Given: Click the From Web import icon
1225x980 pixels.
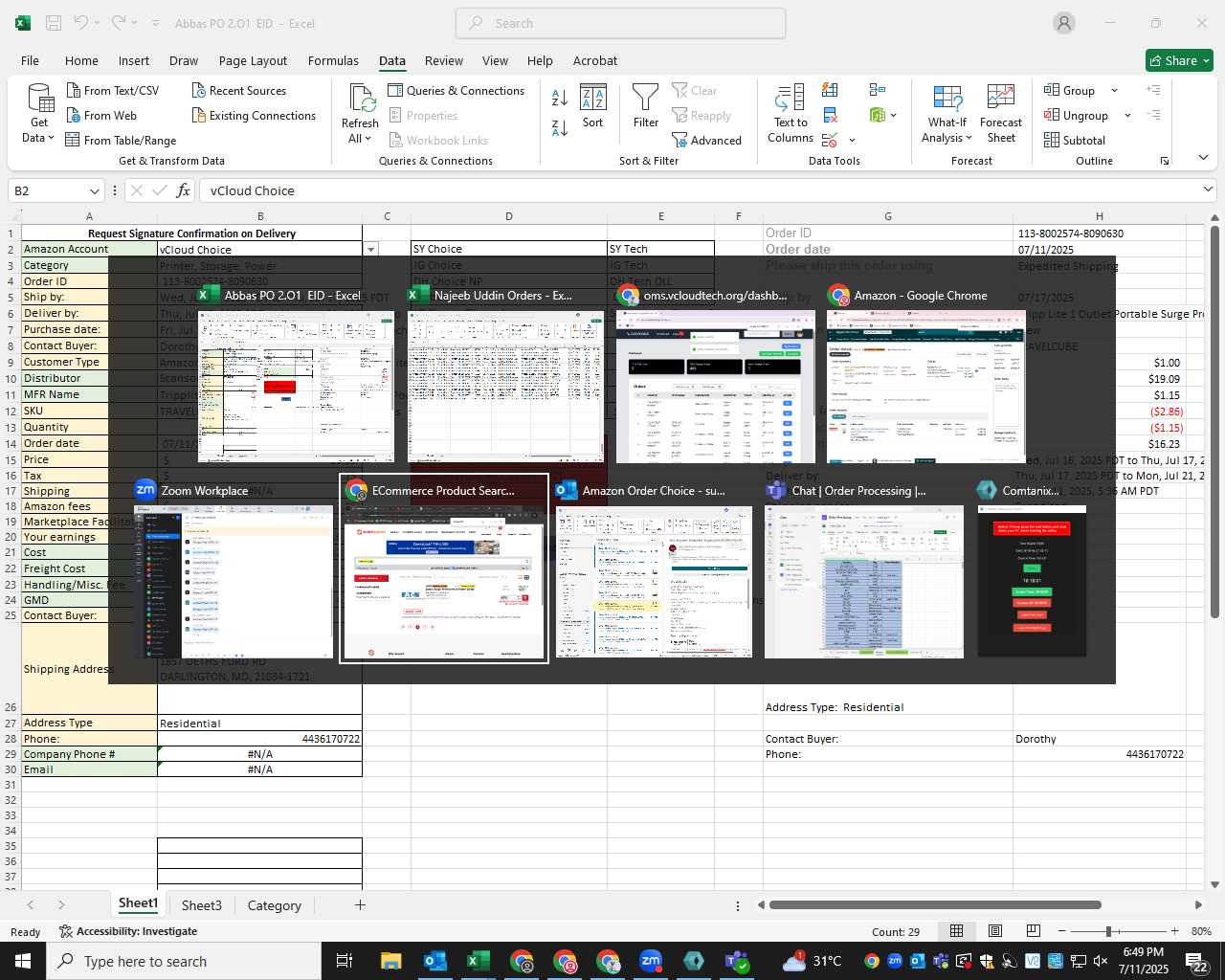Looking at the screenshot, I should click(74, 115).
